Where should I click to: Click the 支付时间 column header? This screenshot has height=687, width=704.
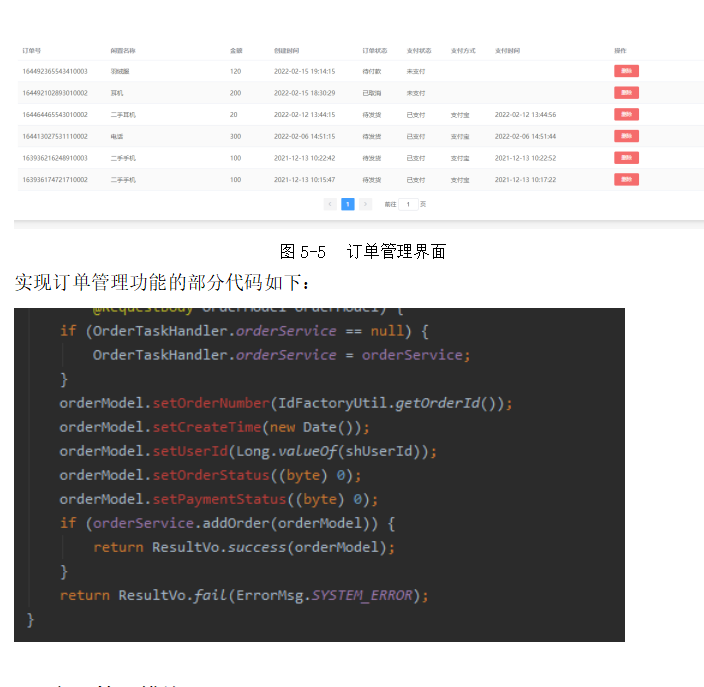[507, 51]
